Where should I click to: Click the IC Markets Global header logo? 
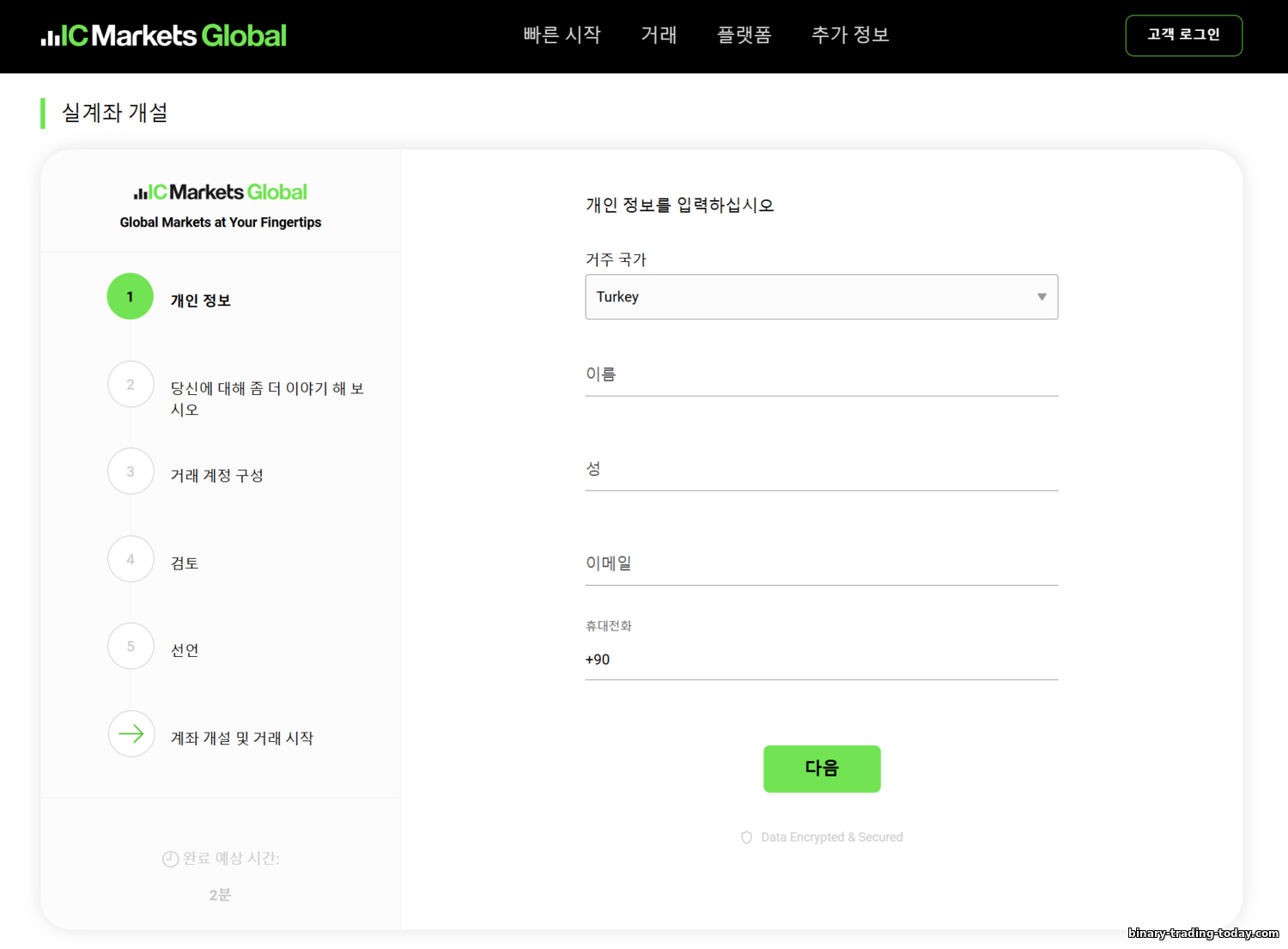(164, 36)
